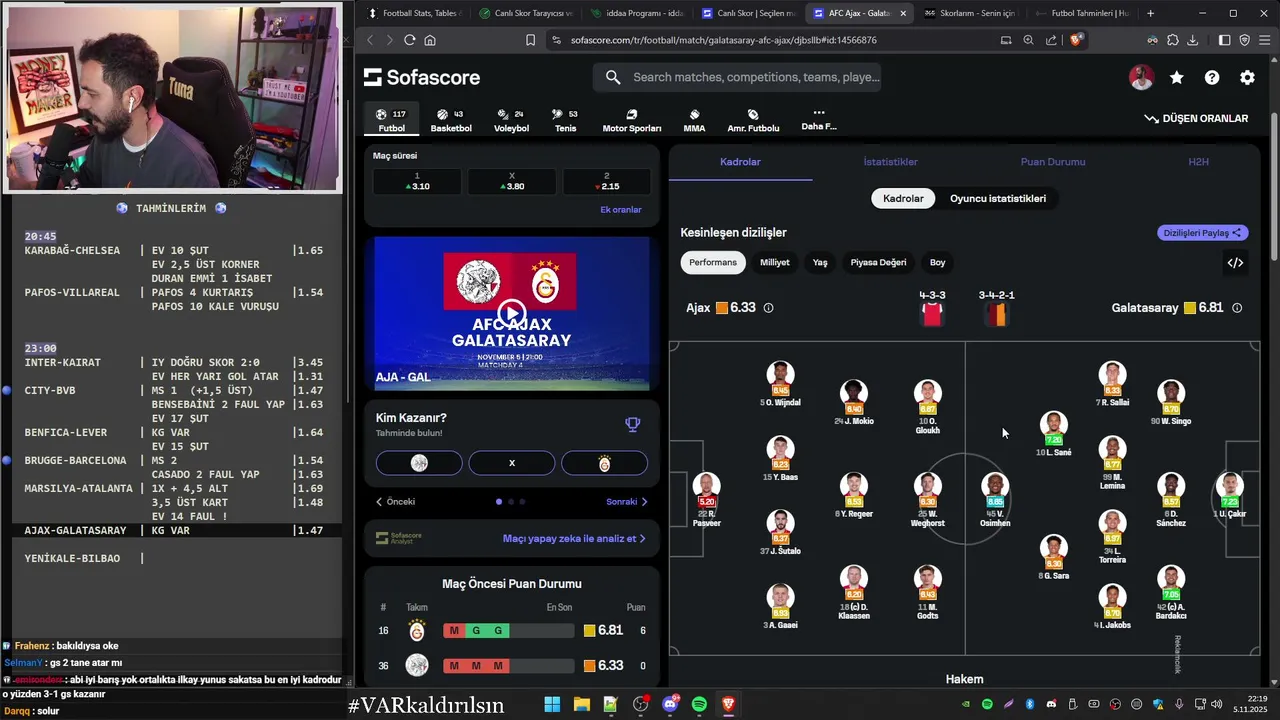Open Discord from the Windows taskbar
Image resolution: width=1280 pixels, height=720 pixels.
pos(670,704)
